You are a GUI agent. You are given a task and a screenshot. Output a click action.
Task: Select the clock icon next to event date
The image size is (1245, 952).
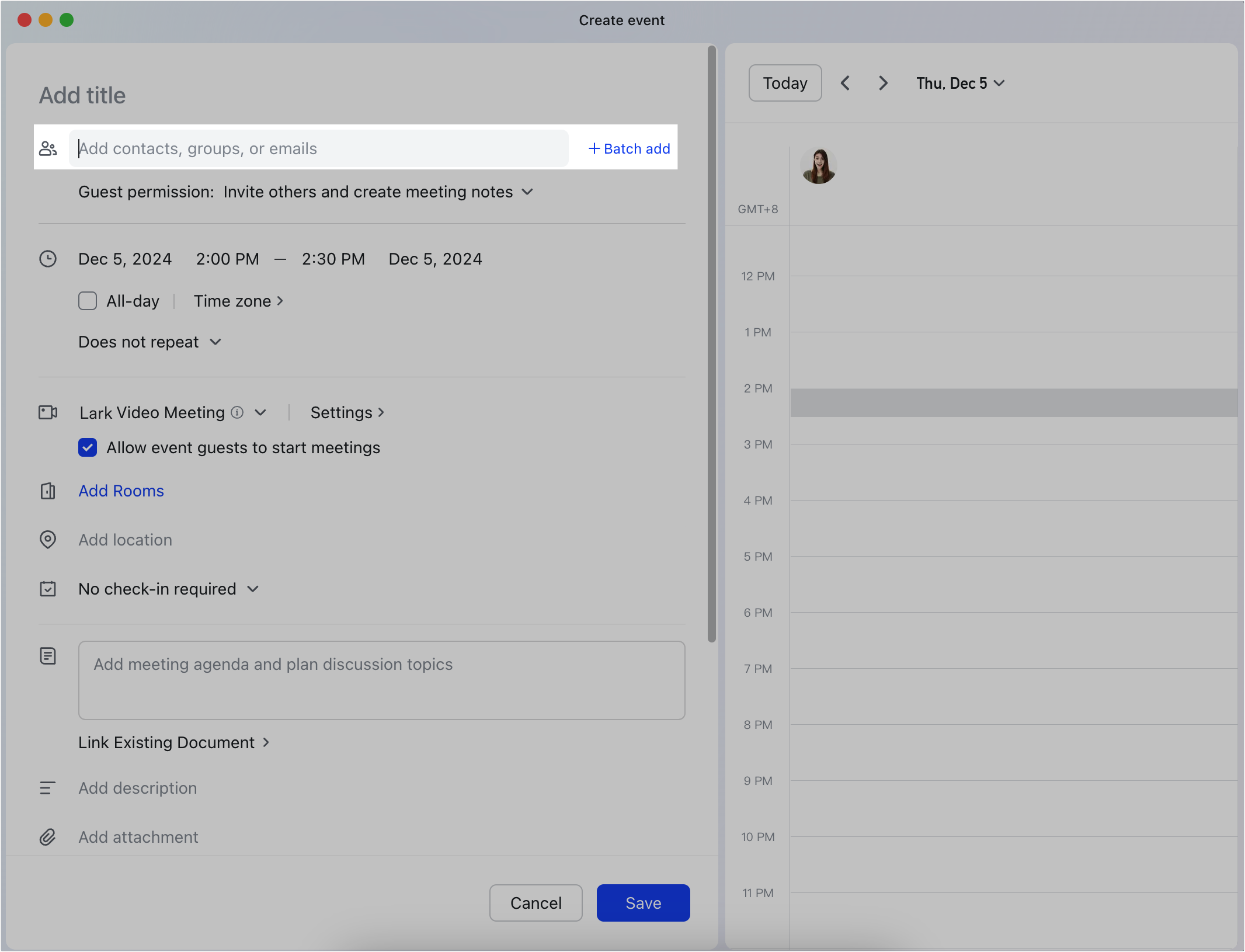(x=48, y=259)
